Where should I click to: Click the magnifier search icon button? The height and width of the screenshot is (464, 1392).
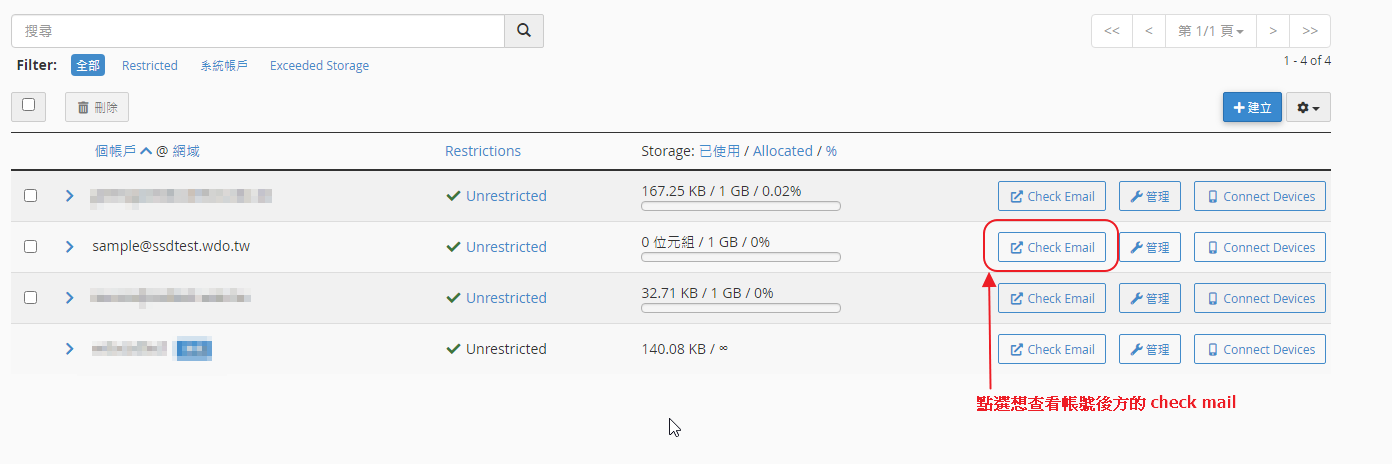[523, 31]
